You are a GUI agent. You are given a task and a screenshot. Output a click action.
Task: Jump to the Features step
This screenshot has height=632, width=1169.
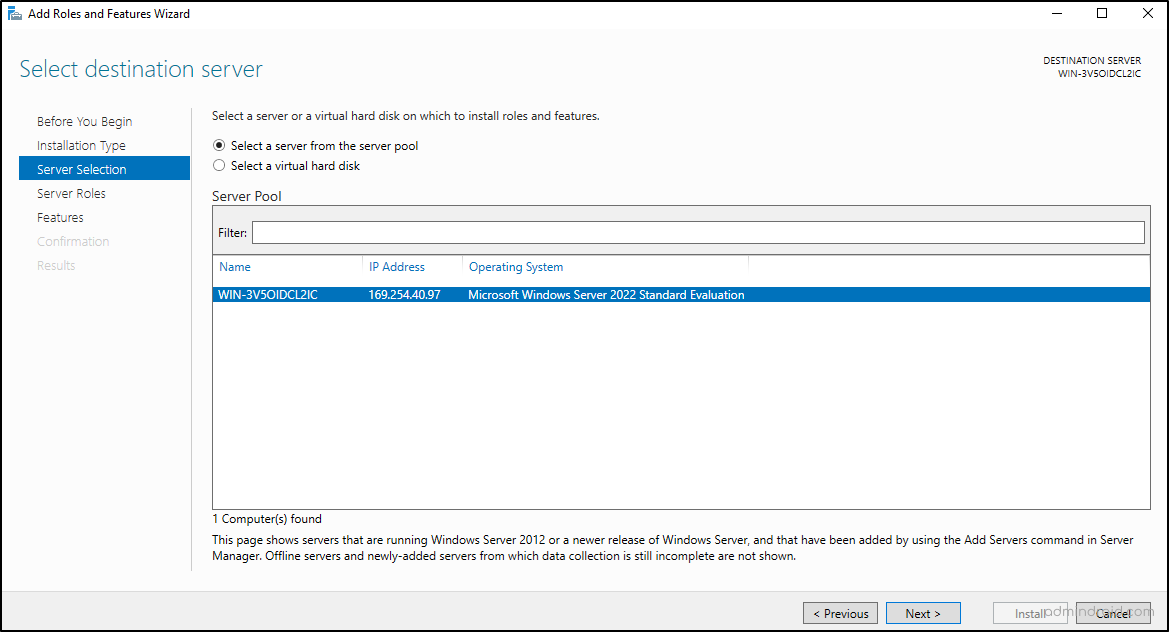60,217
